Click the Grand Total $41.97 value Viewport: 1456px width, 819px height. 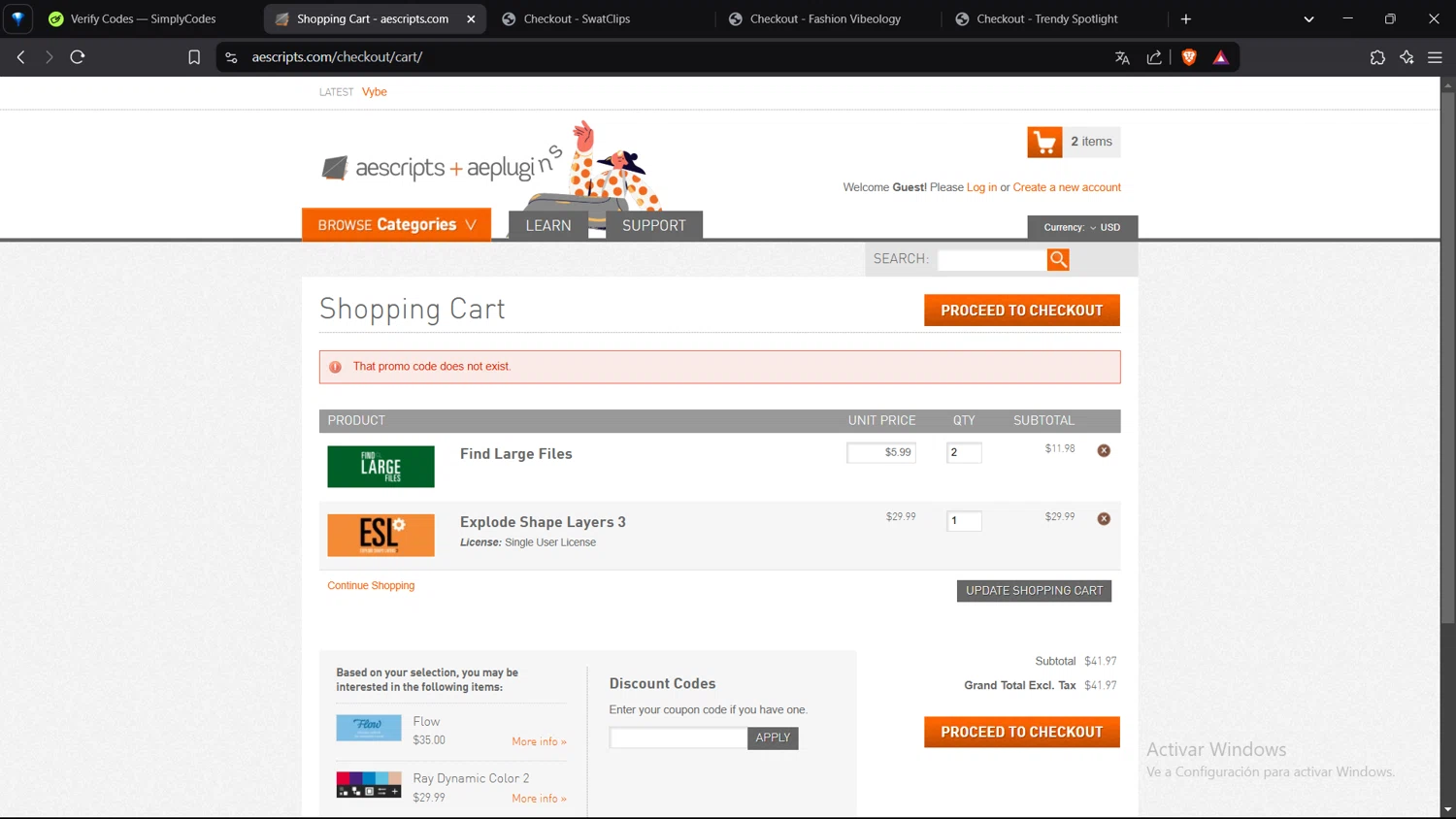pyautogui.click(x=1101, y=685)
